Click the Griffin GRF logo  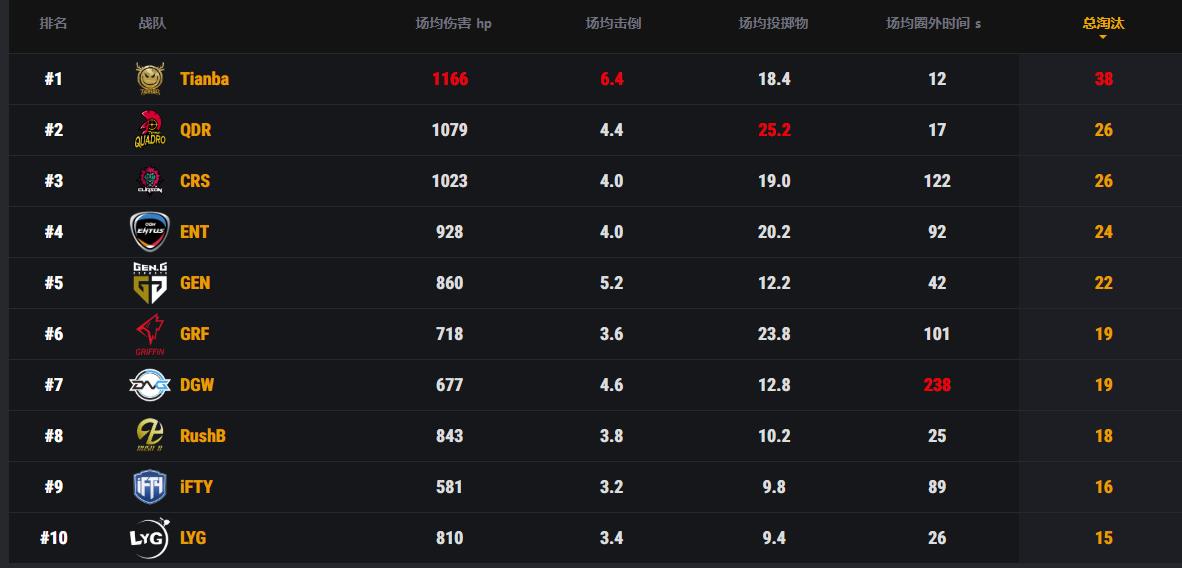pos(150,334)
